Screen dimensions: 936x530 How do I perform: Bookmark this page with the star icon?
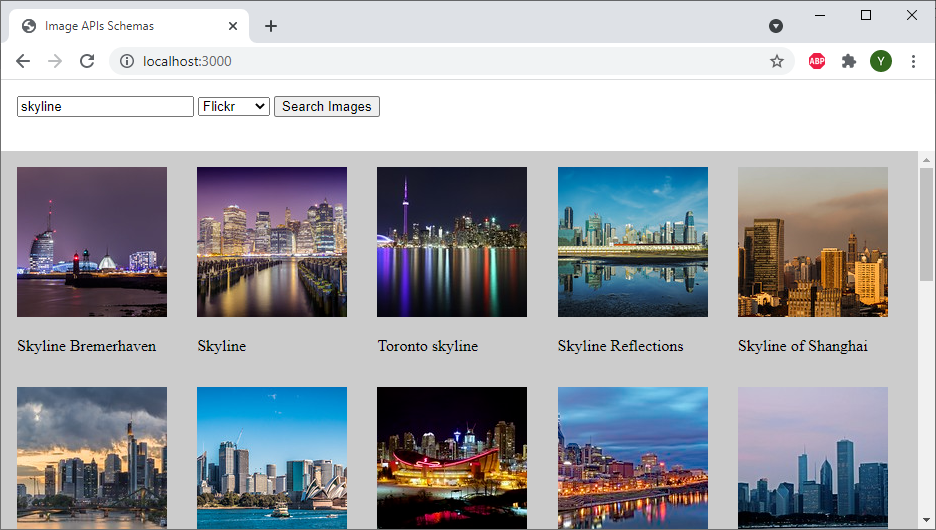tap(777, 61)
